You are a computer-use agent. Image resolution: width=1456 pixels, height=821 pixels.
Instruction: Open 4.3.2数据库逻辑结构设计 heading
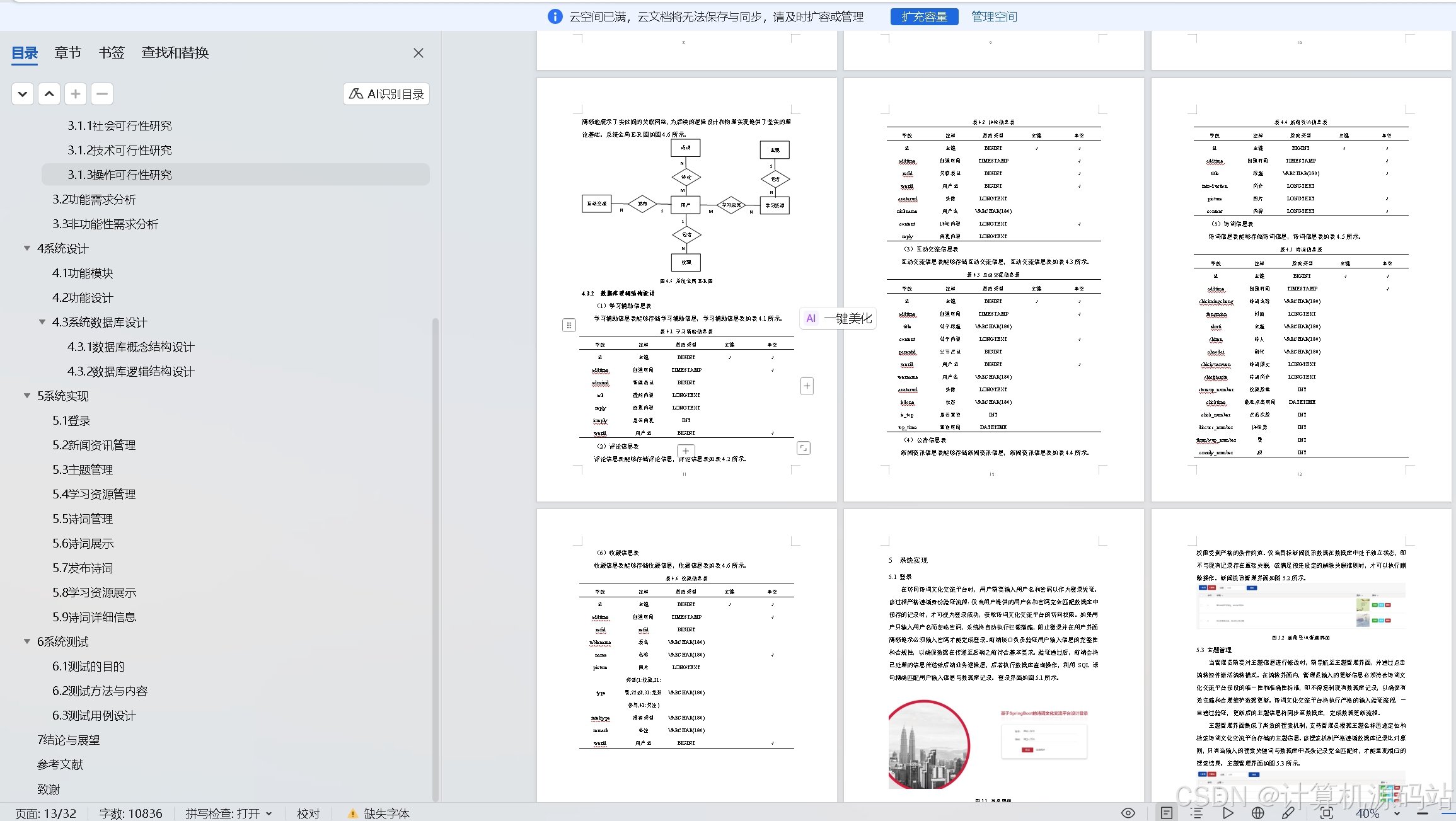(131, 372)
